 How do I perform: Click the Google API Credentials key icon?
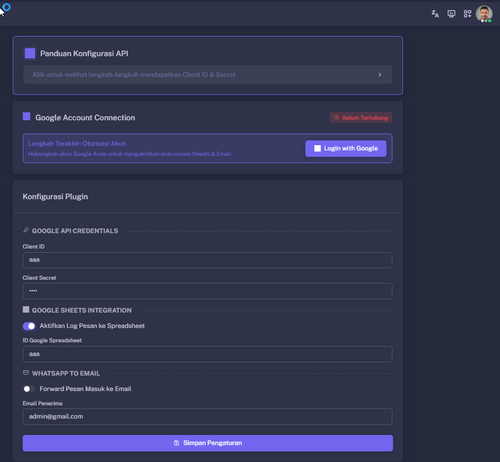coord(26,230)
